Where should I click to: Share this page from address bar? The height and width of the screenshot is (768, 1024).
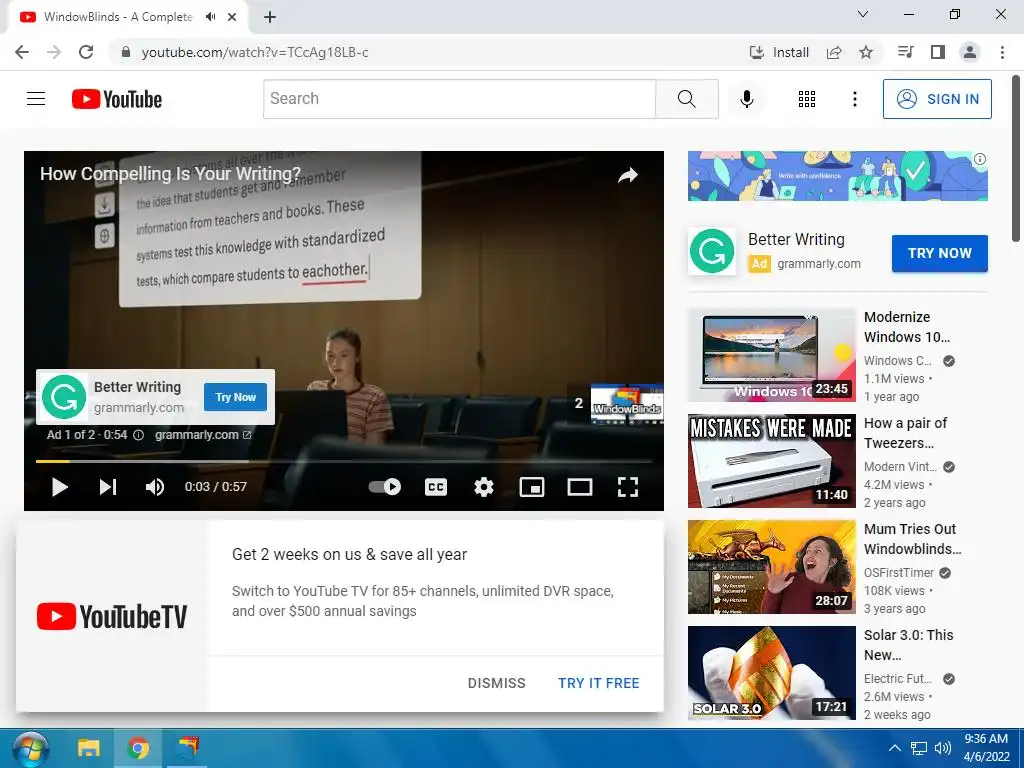point(834,52)
